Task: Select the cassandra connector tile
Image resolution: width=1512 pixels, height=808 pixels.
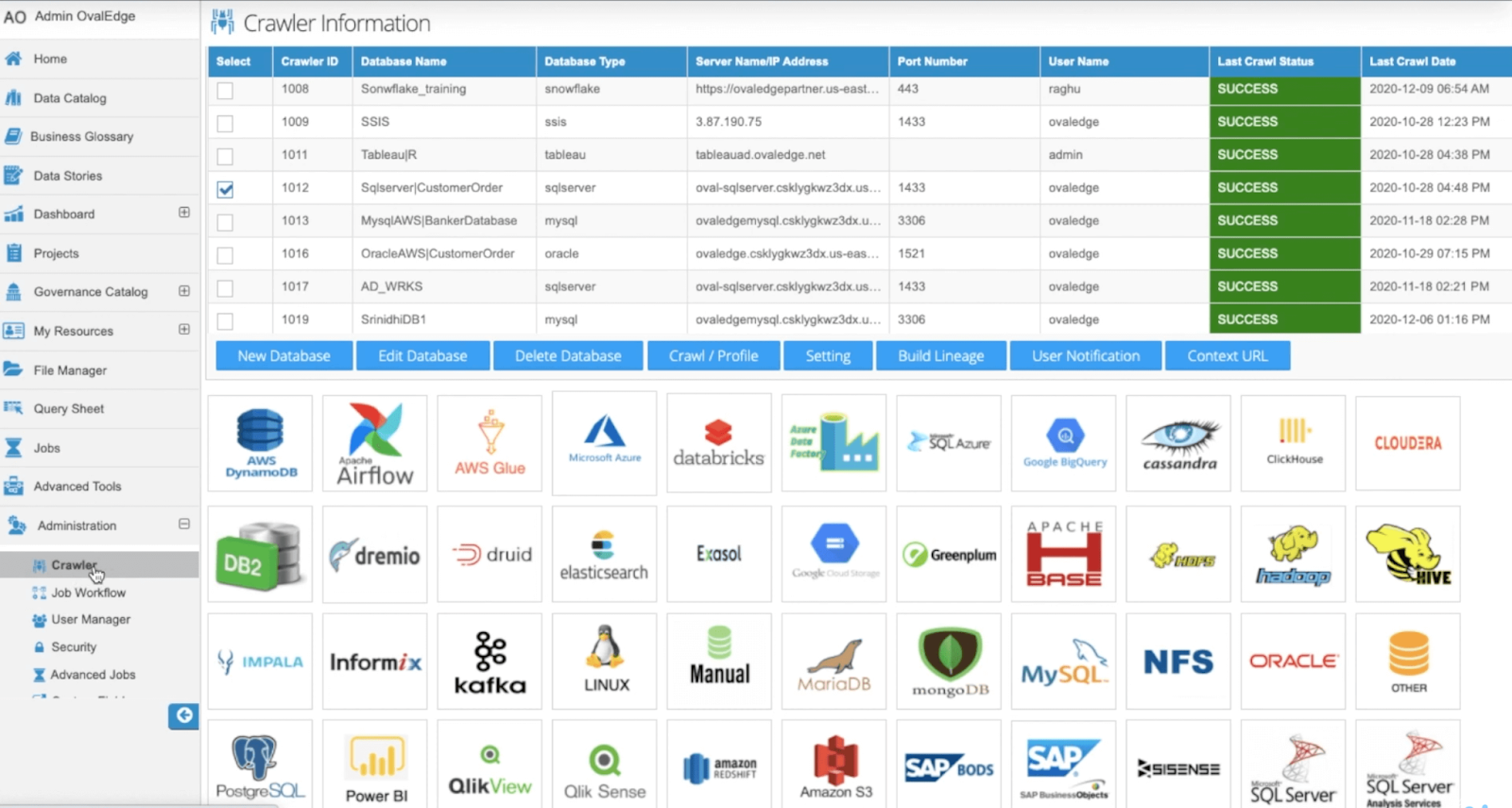Action: point(1178,443)
